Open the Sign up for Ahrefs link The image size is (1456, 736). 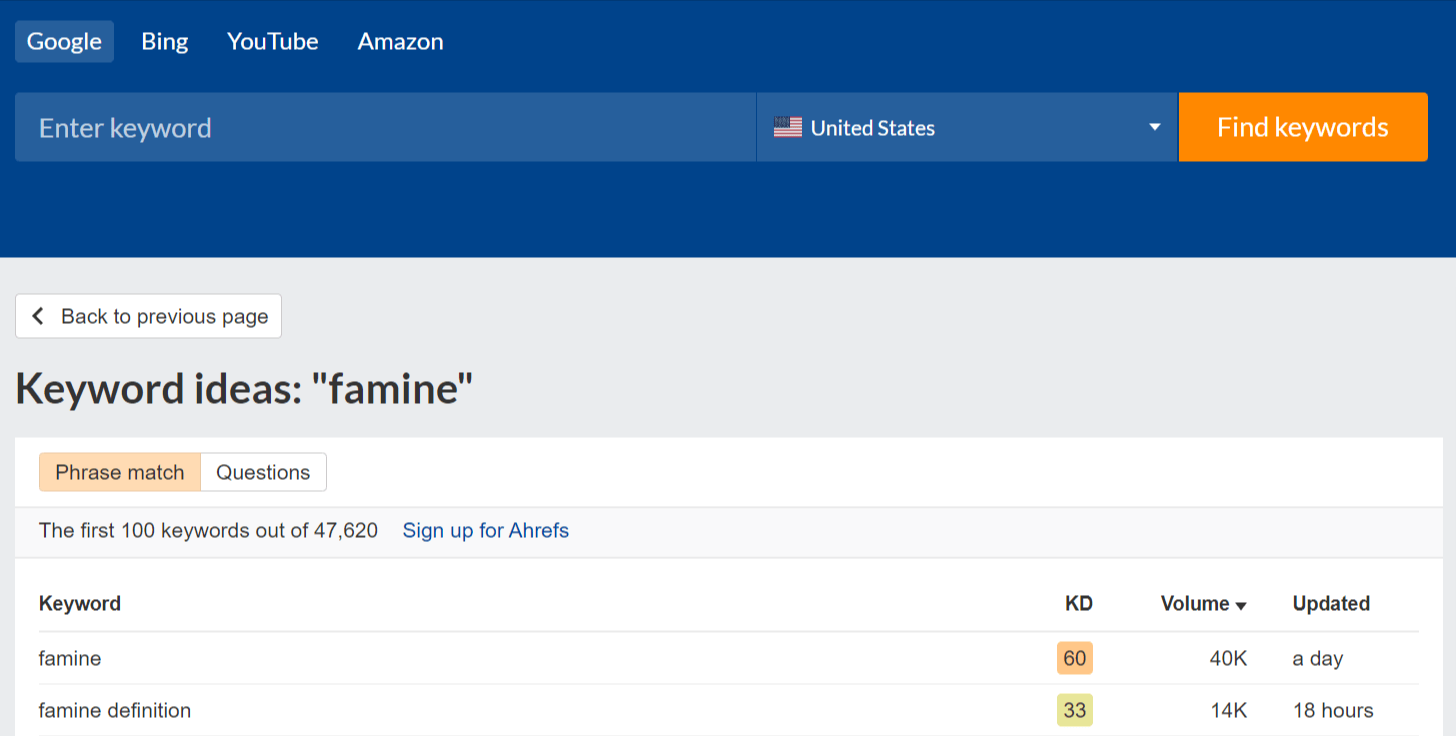(x=486, y=531)
